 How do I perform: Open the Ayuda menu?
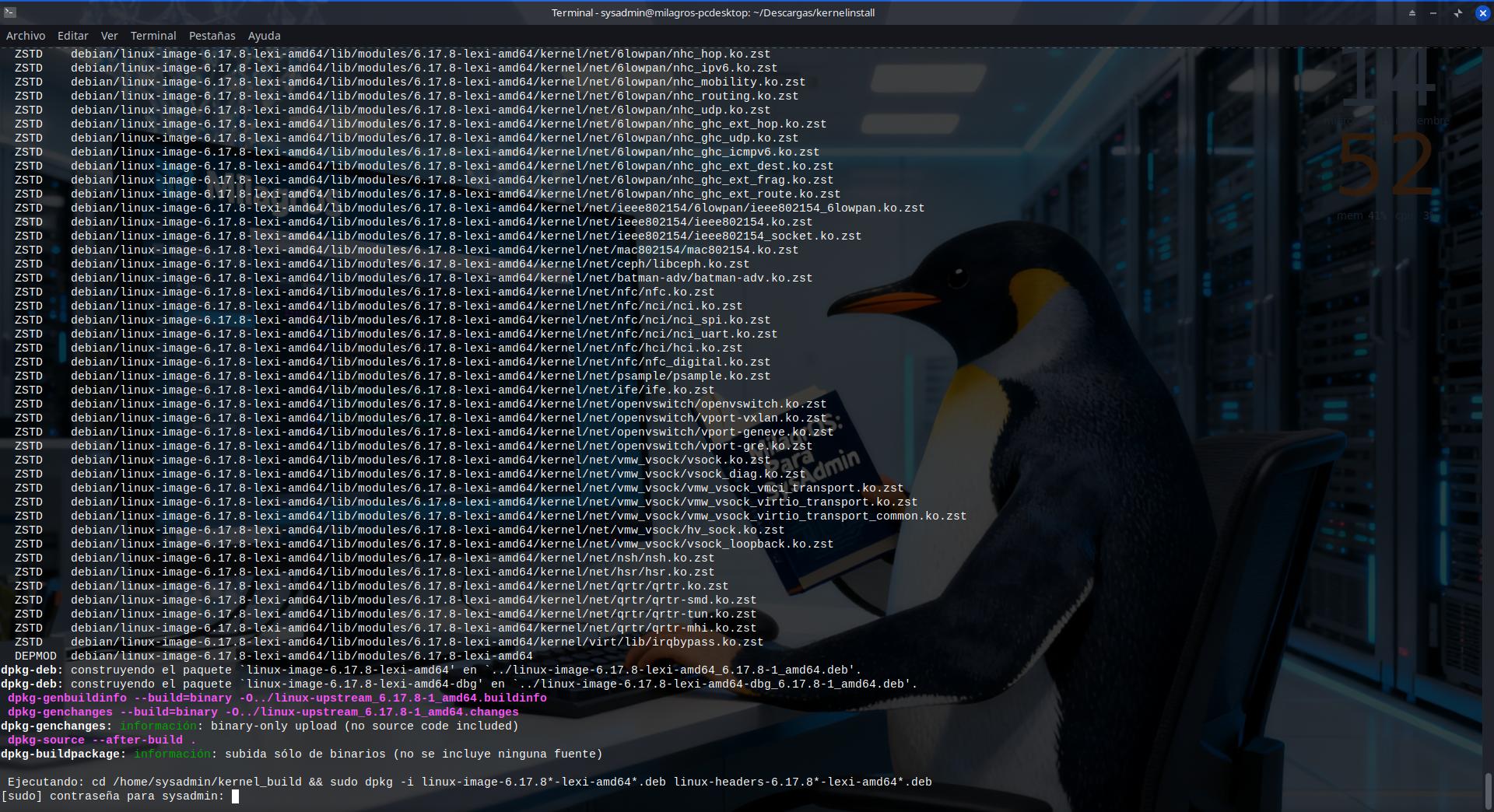264,36
